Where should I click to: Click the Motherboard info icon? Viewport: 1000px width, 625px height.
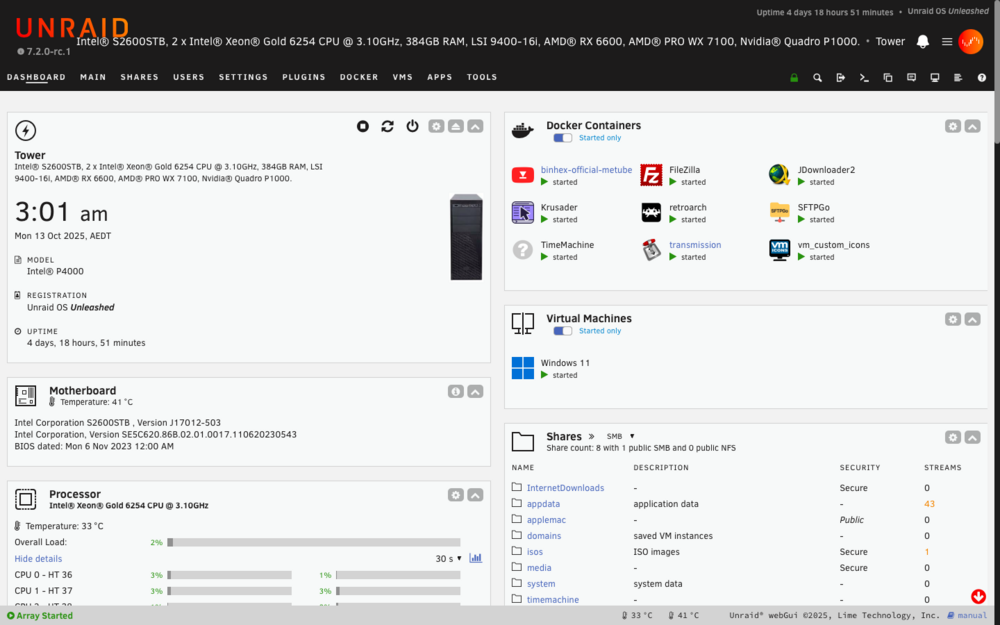click(x=455, y=392)
